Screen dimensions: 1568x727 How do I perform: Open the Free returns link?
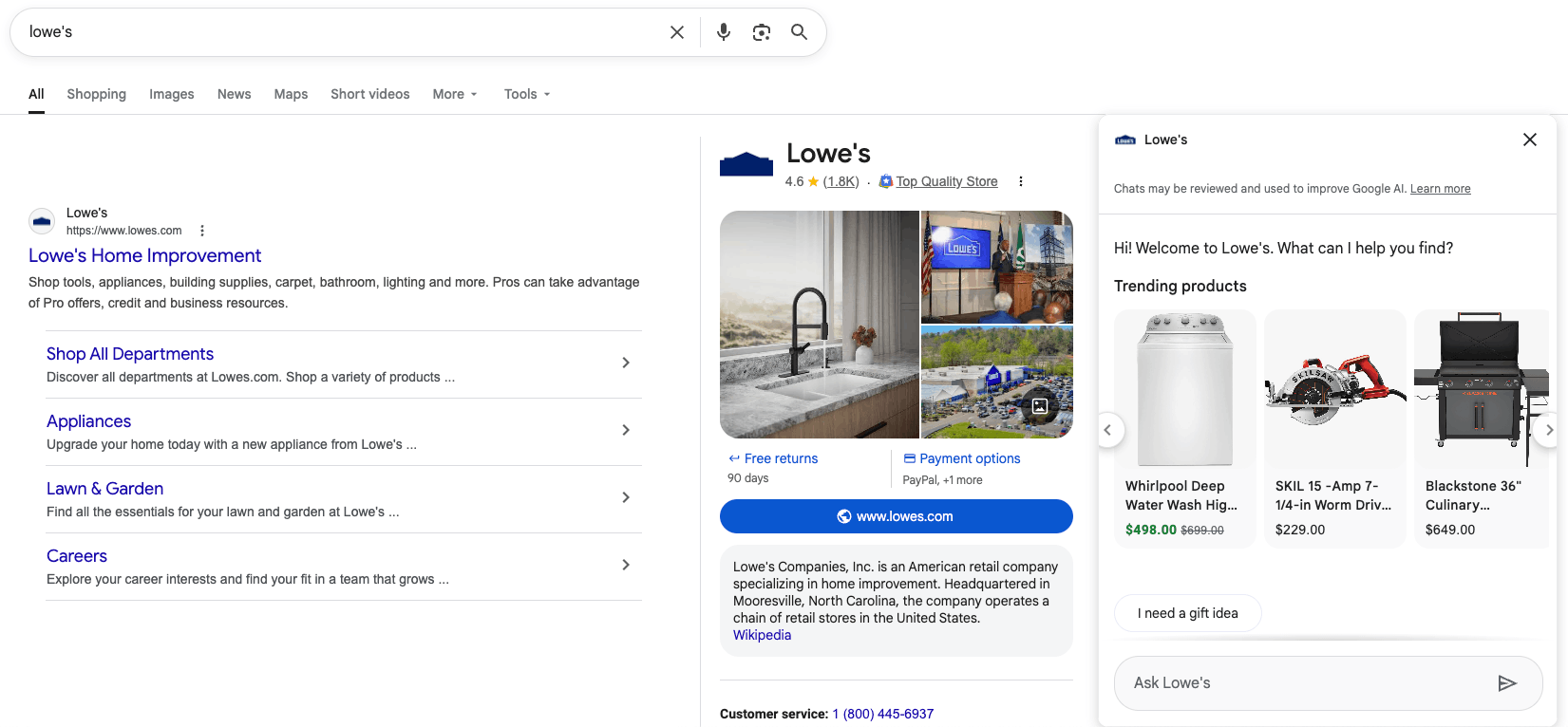[781, 458]
